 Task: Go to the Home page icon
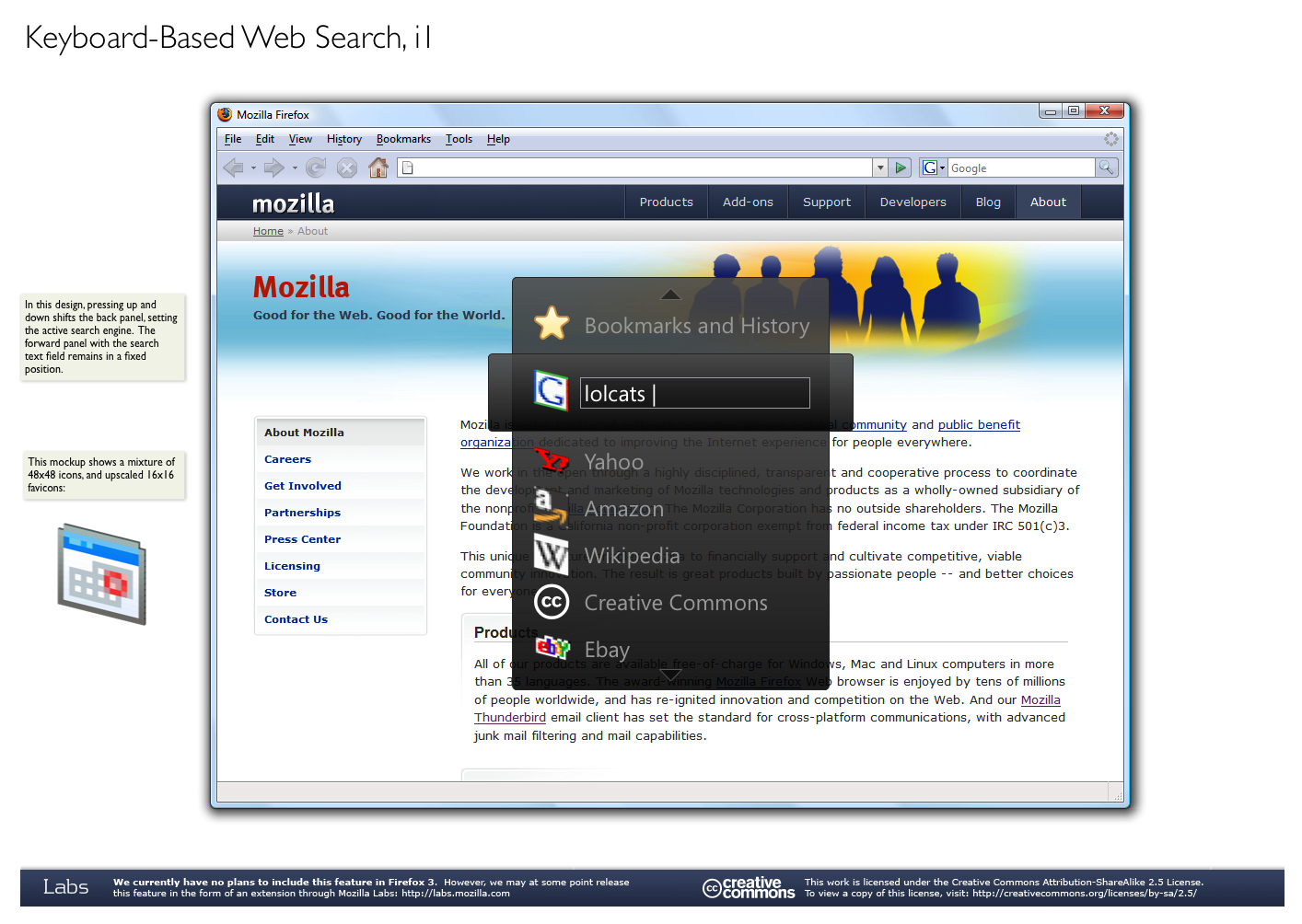[x=378, y=167]
